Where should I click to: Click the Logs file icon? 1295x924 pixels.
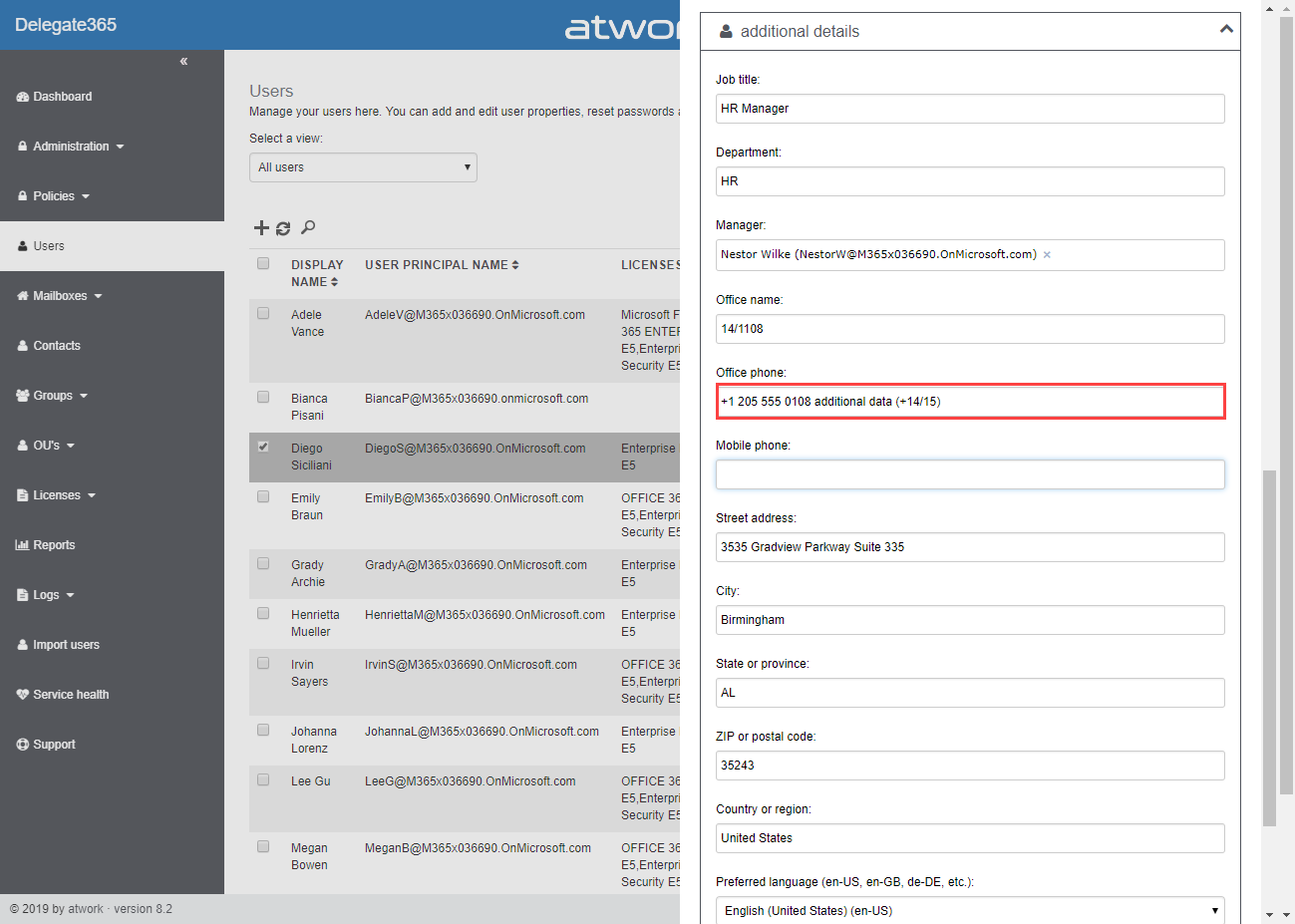tap(23, 595)
